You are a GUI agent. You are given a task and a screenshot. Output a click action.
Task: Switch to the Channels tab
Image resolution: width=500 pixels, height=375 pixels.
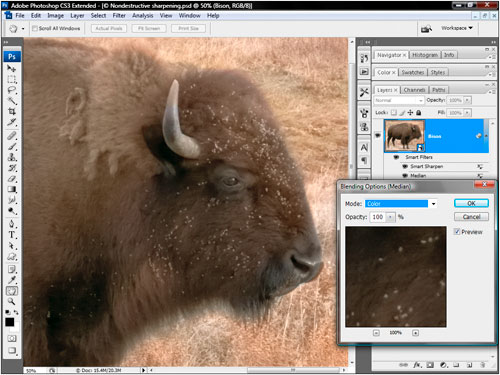414,90
